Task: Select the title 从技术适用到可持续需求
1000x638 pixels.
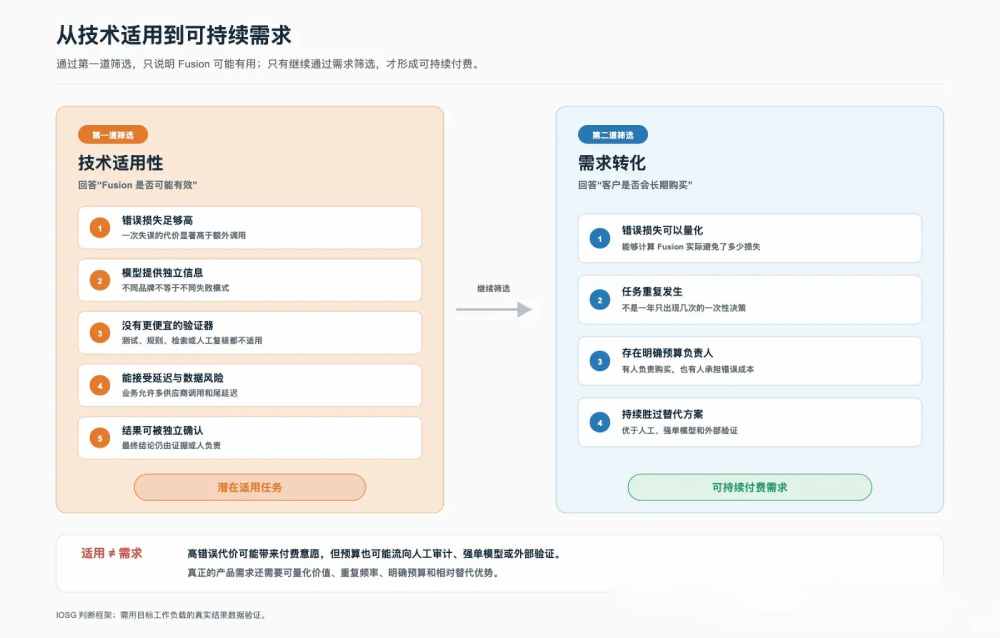Action: coord(174,34)
